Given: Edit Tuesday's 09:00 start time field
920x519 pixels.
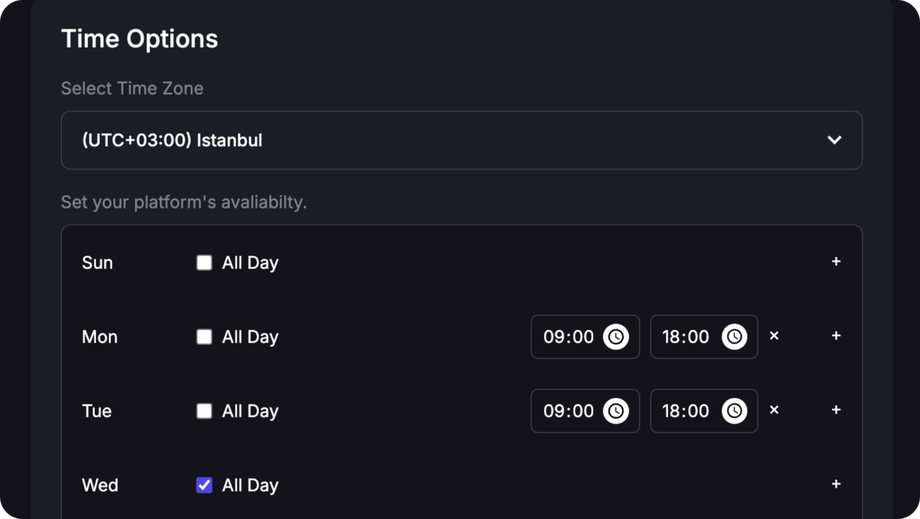Looking at the screenshot, I should 568,411.
